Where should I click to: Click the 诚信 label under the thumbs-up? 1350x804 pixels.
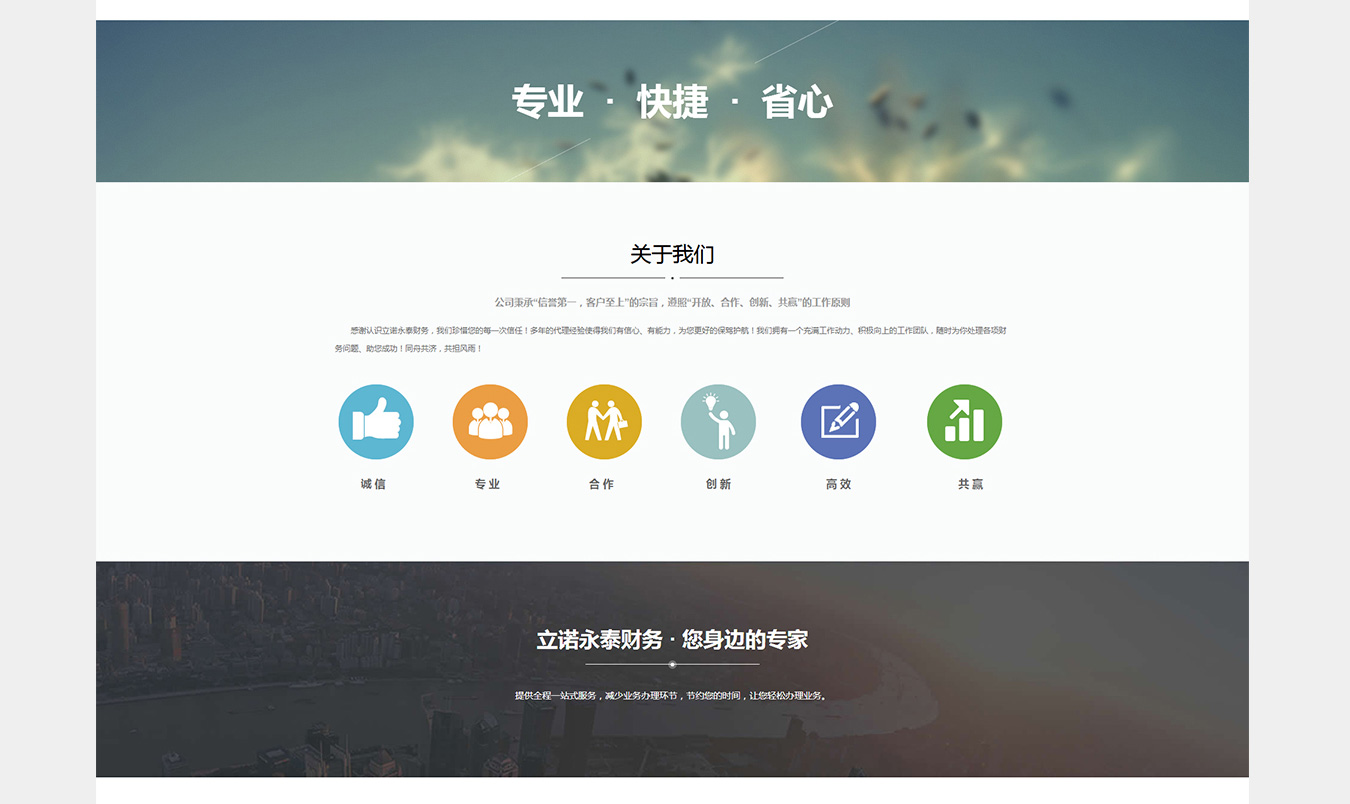click(373, 484)
